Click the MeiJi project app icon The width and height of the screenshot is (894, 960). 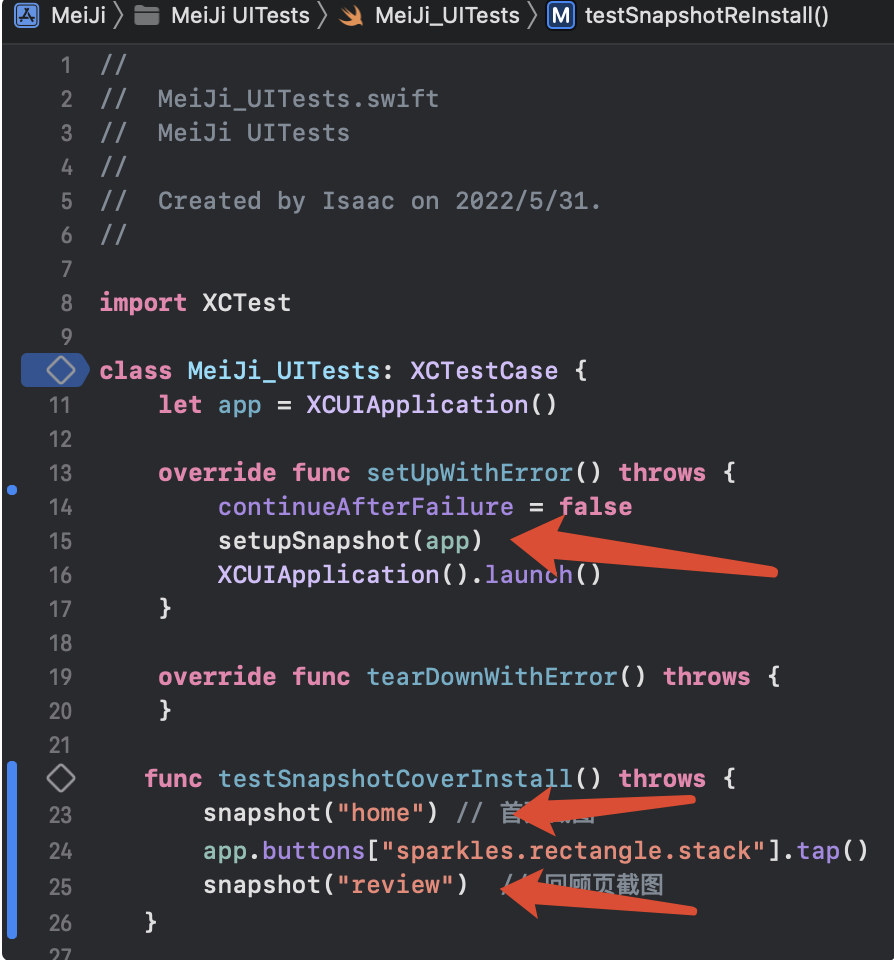pos(26,15)
